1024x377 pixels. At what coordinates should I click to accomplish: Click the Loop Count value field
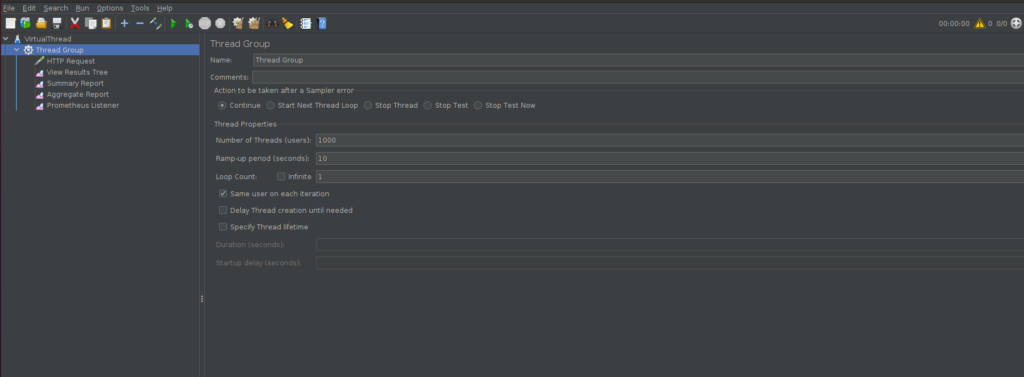point(669,176)
